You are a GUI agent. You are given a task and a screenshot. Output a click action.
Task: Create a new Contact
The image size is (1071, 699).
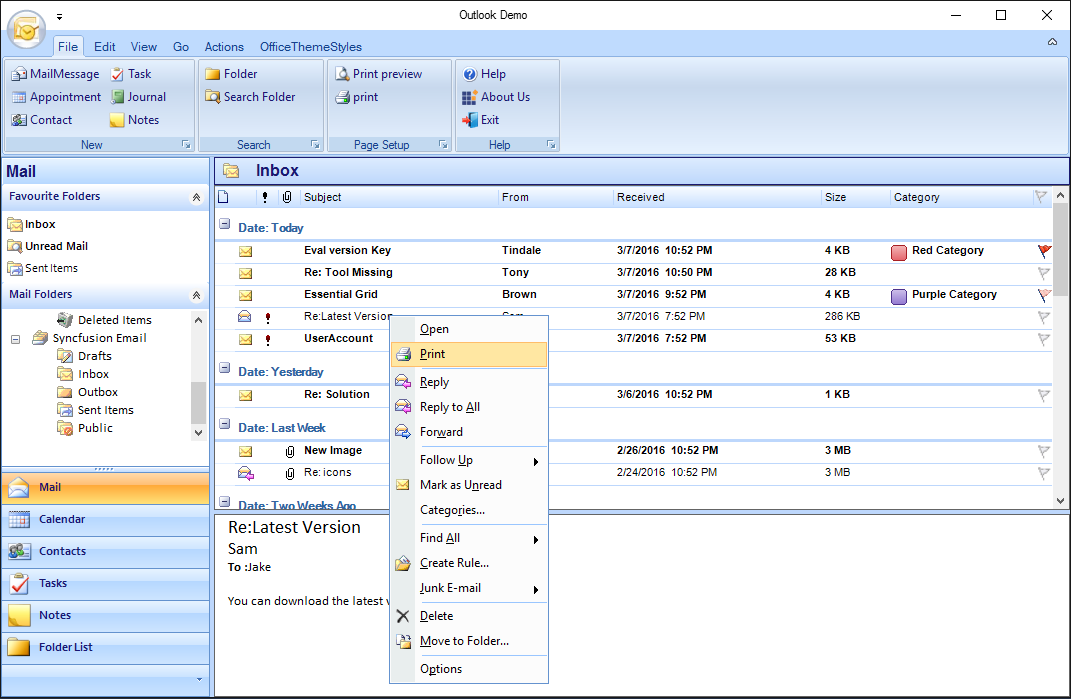tap(42, 120)
